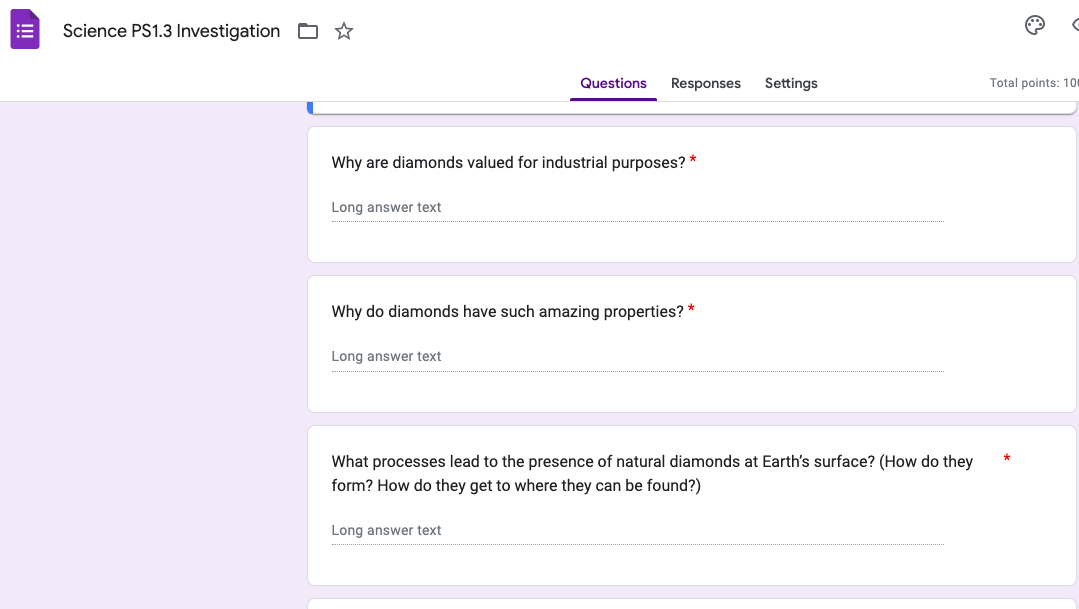Select the question about natural diamonds at Earth's surface

tap(652, 473)
